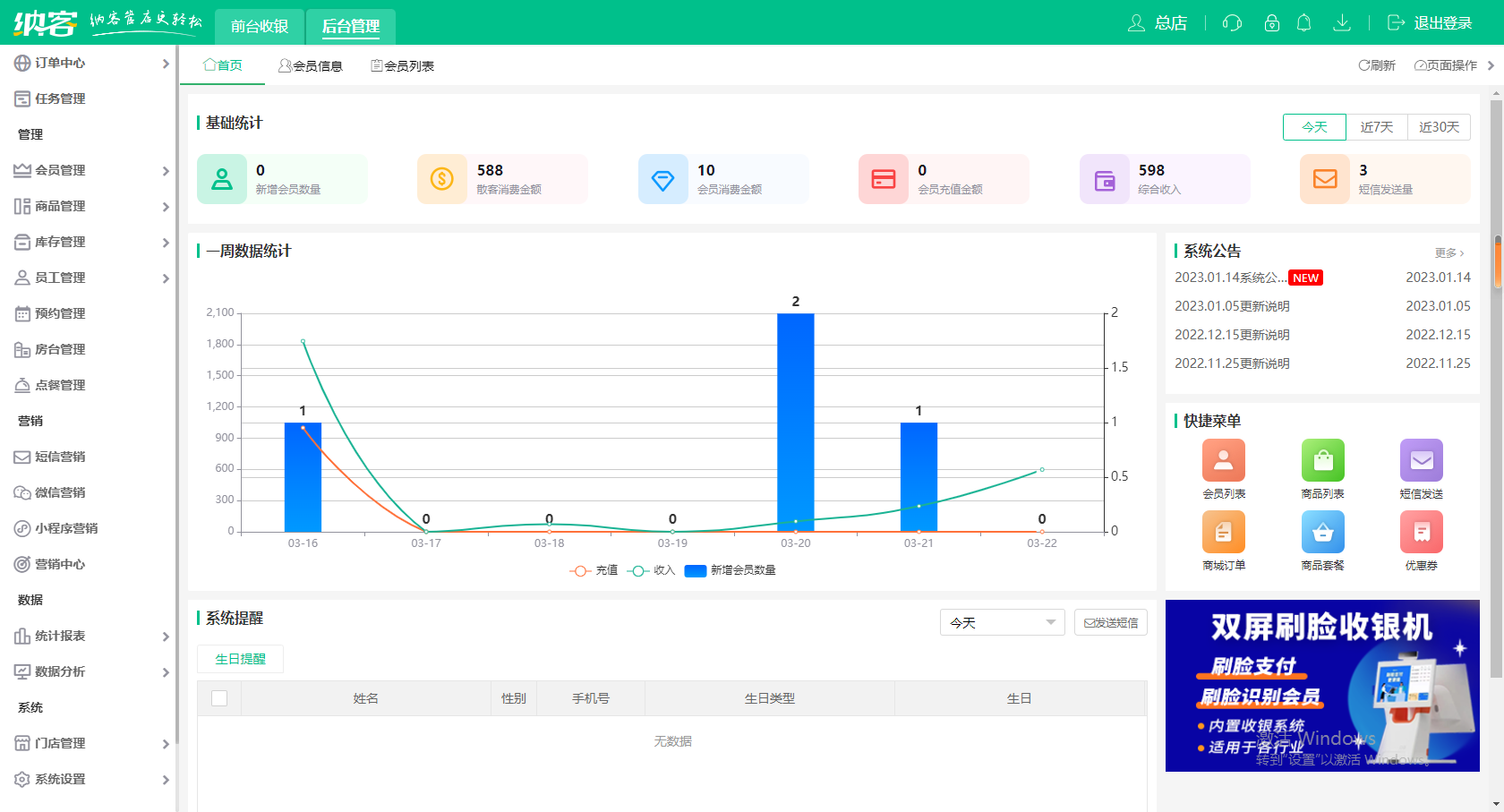The height and width of the screenshot is (812, 1504).
Task: Open the 商品套餐 shortcut icon
Action: [x=1322, y=532]
